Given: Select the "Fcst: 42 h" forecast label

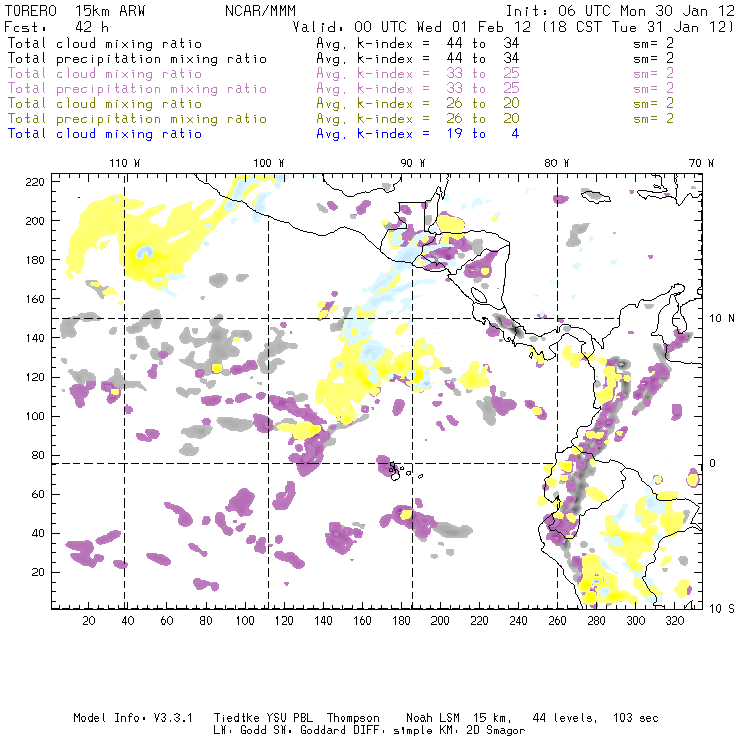Looking at the screenshot, I should click(56, 27).
